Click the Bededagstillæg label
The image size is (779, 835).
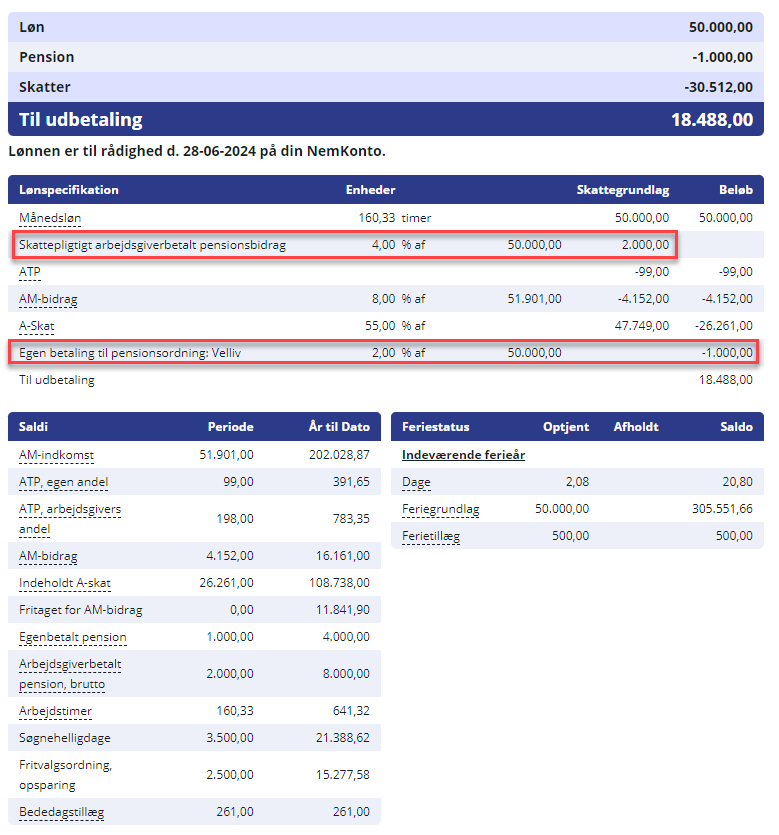(x=61, y=812)
